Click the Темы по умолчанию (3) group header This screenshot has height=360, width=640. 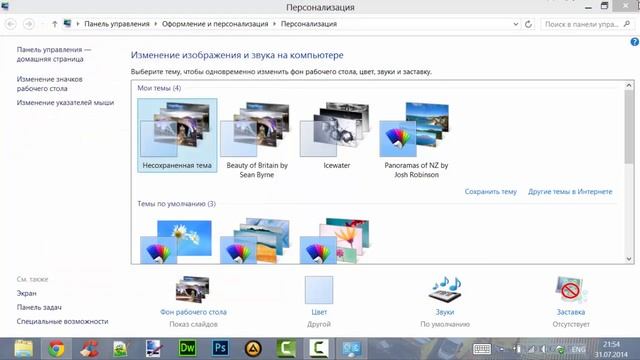pos(176,204)
